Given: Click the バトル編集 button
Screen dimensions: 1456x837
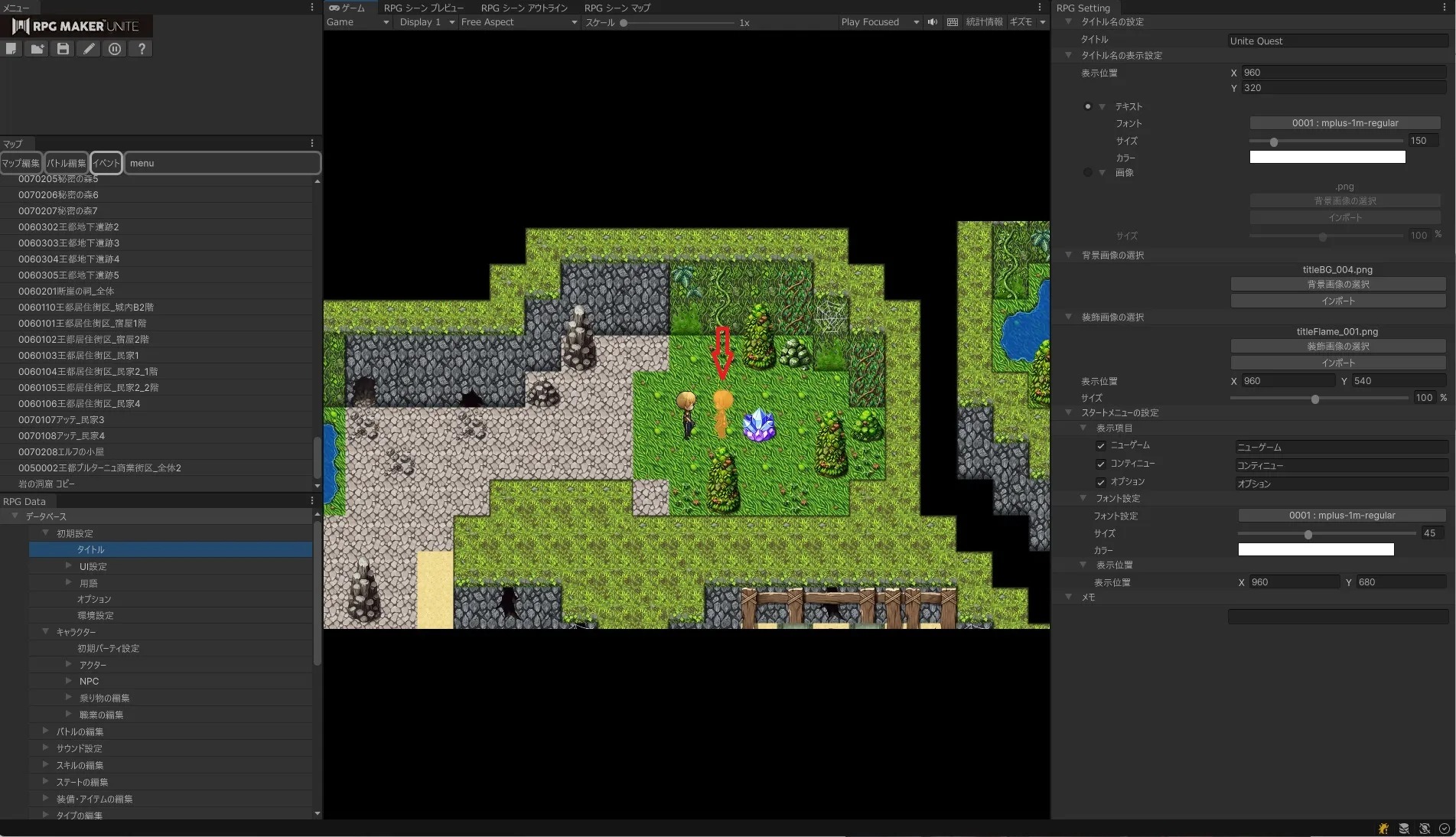Looking at the screenshot, I should point(66,163).
